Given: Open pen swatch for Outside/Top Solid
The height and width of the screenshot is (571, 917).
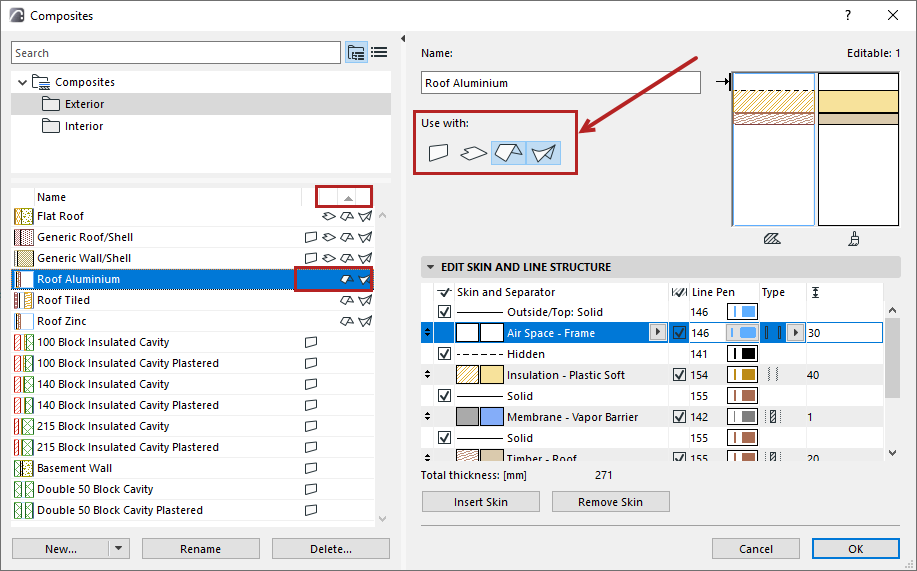Looking at the screenshot, I should (x=742, y=312).
